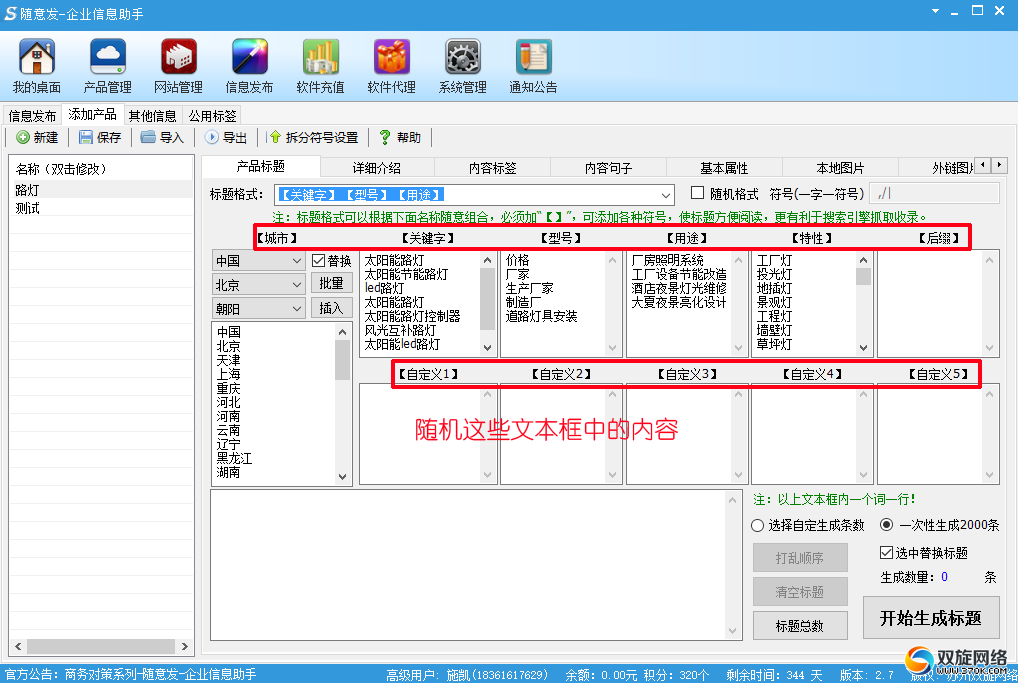The image size is (1018, 683).
Task: Open 网站管理 red factory icon
Action: tap(179, 66)
